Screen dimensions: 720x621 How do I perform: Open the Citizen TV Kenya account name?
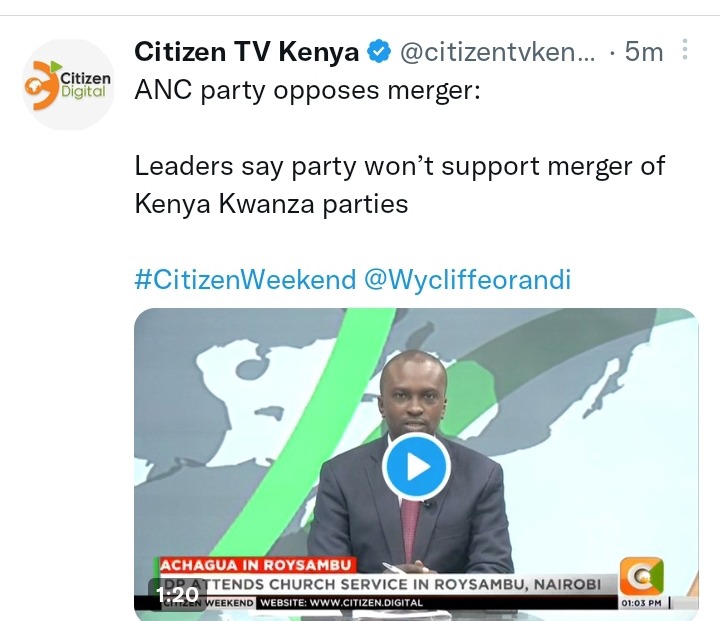[x=247, y=51]
